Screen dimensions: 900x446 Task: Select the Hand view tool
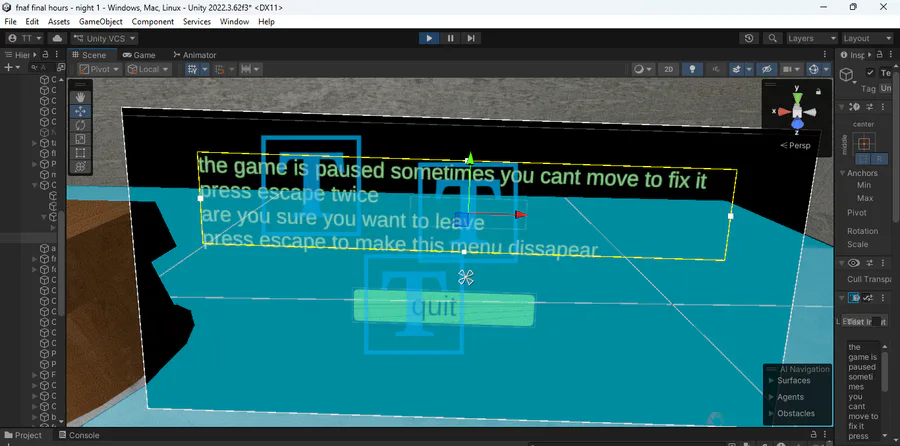point(80,97)
